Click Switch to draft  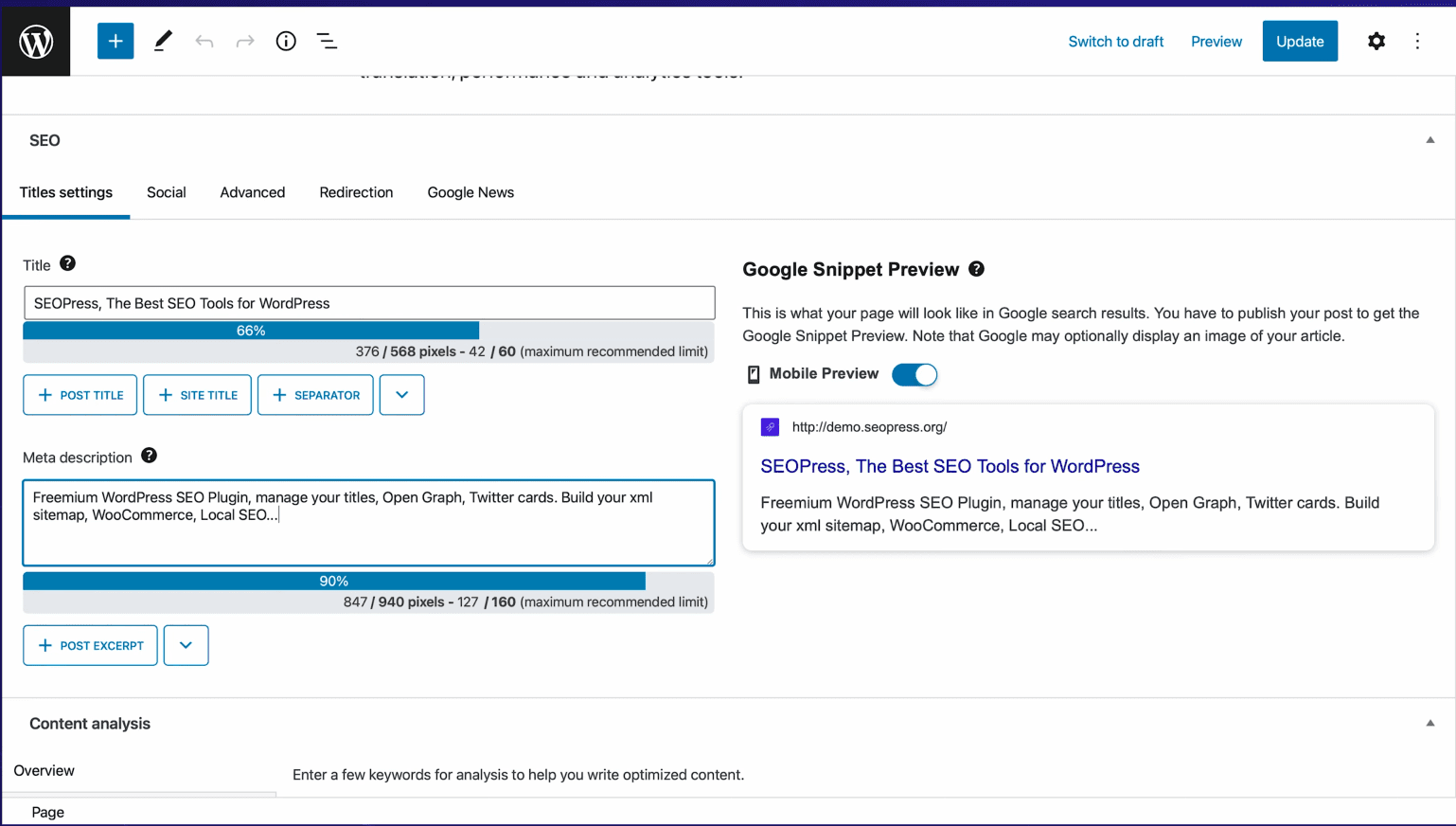pos(1116,42)
